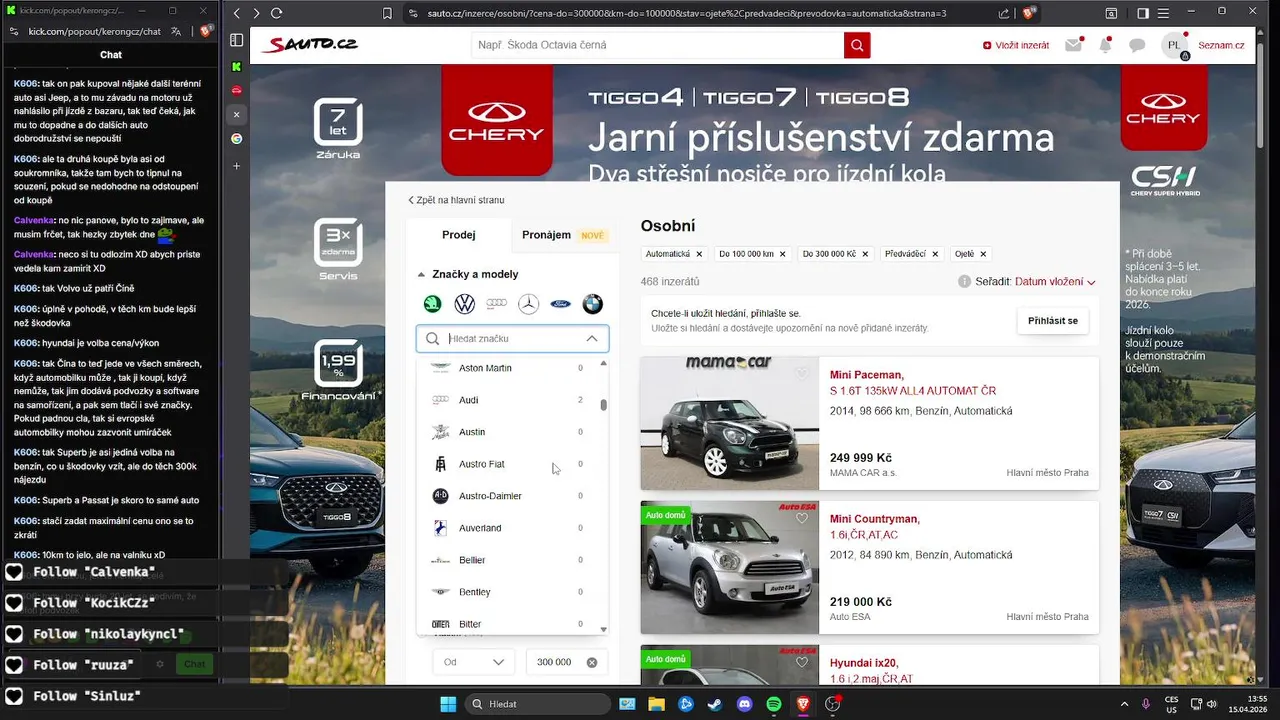Open Steam from the taskbar

[x=715, y=704]
